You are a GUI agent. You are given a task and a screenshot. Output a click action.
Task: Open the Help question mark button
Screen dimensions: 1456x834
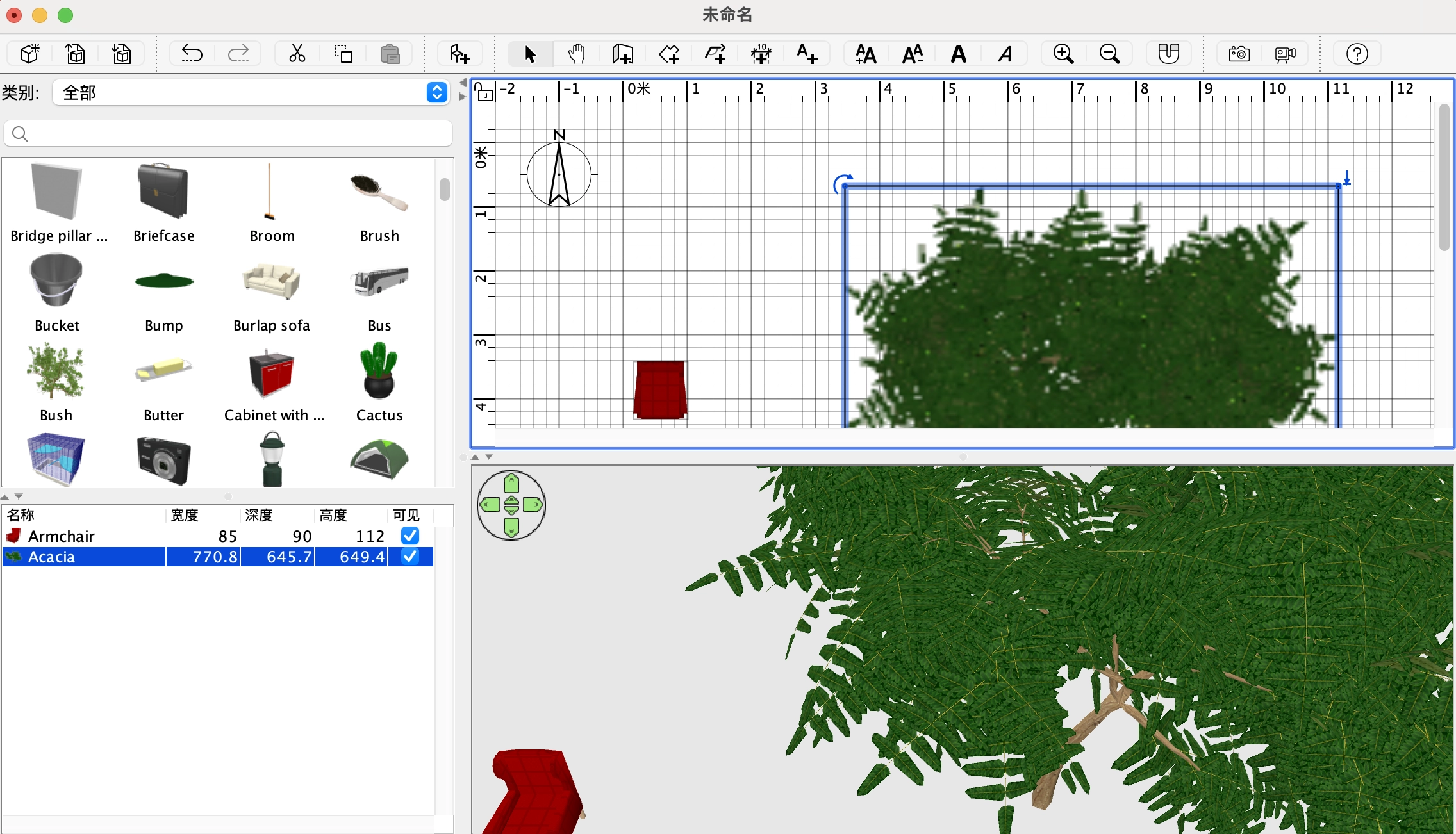[1357, 54]
